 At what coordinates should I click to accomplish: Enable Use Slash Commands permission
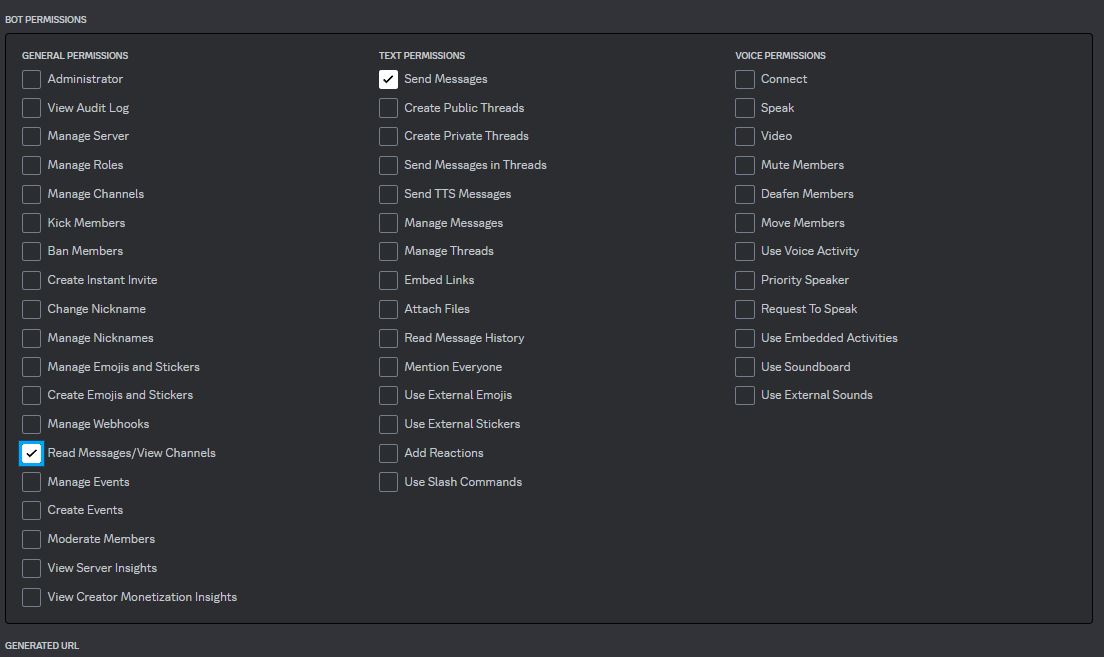(x=388, y=482)
